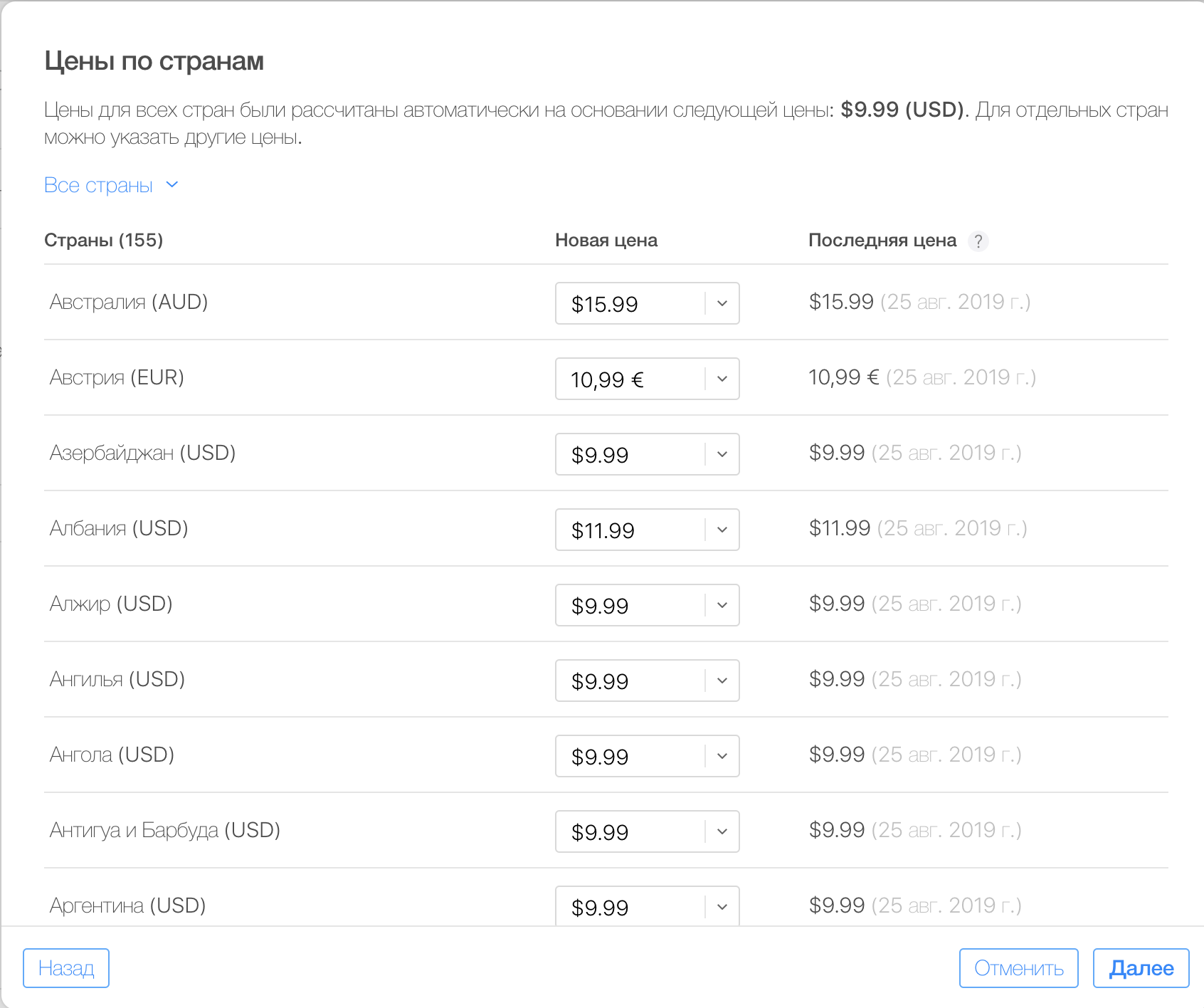Open price dropdown for Ангилья

722,681
